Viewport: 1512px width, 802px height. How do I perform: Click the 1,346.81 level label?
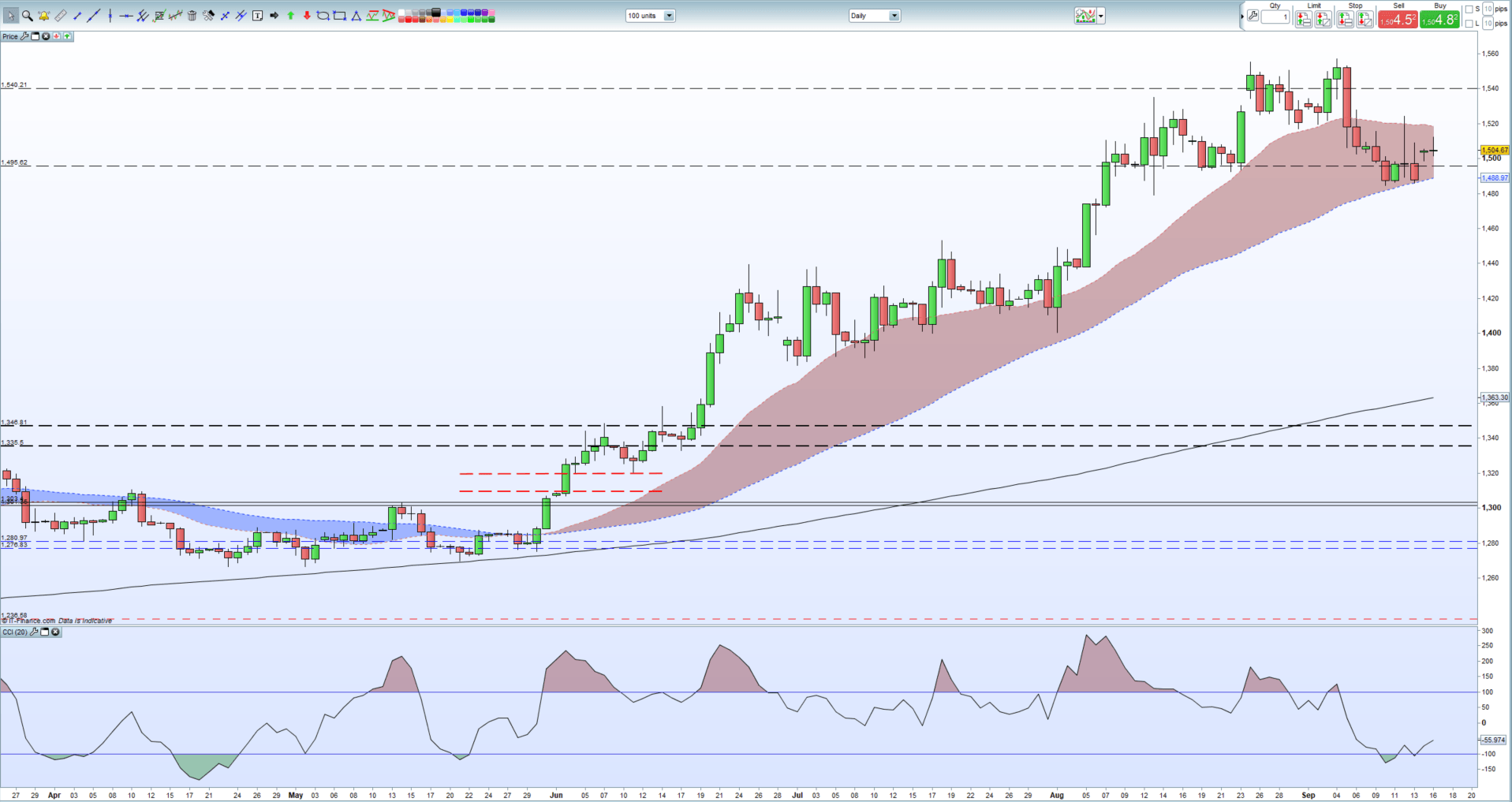pos(14,423)
